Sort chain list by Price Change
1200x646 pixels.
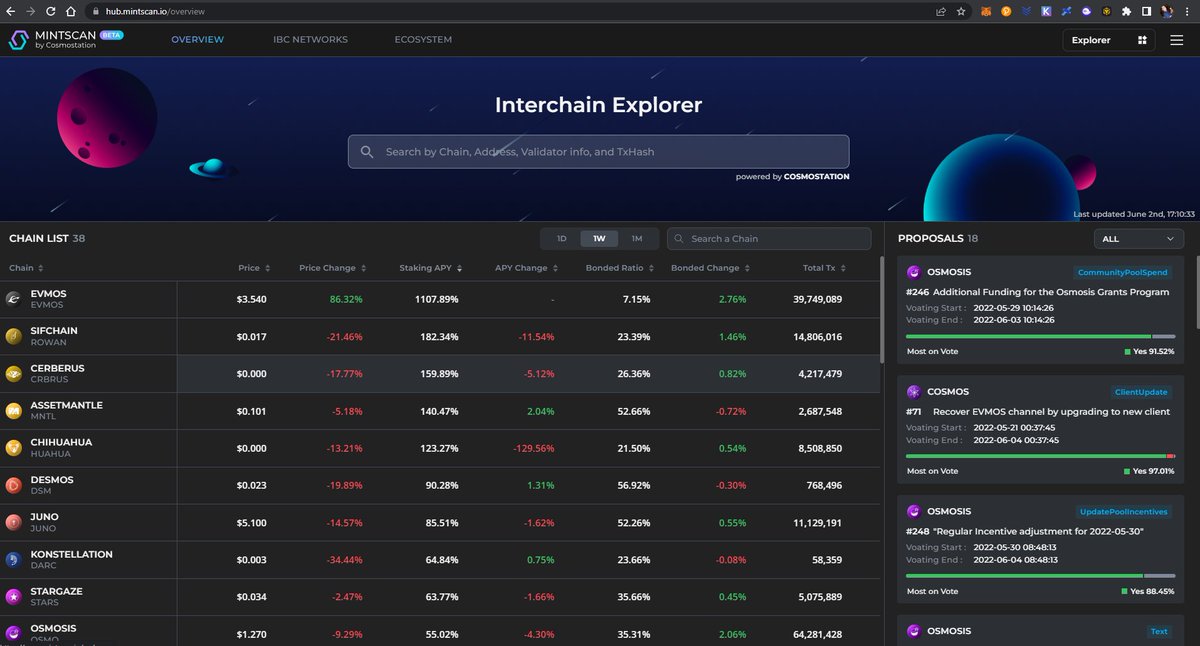[333, 268]
